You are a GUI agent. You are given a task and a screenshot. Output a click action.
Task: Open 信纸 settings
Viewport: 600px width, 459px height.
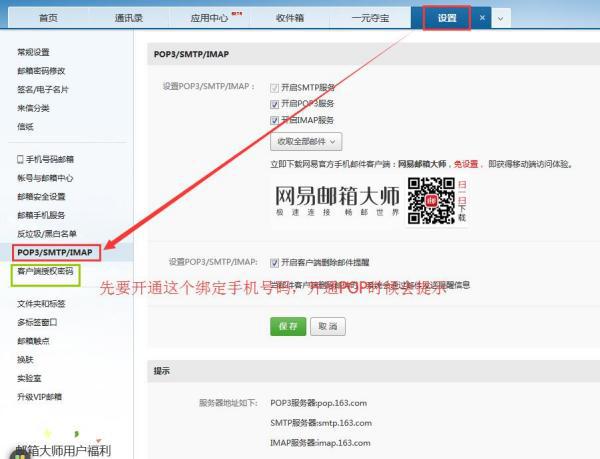coord(25,127)
